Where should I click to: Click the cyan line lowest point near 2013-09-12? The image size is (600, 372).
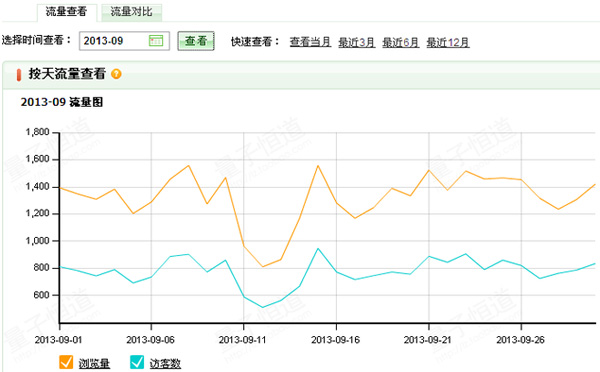(262, 307)
